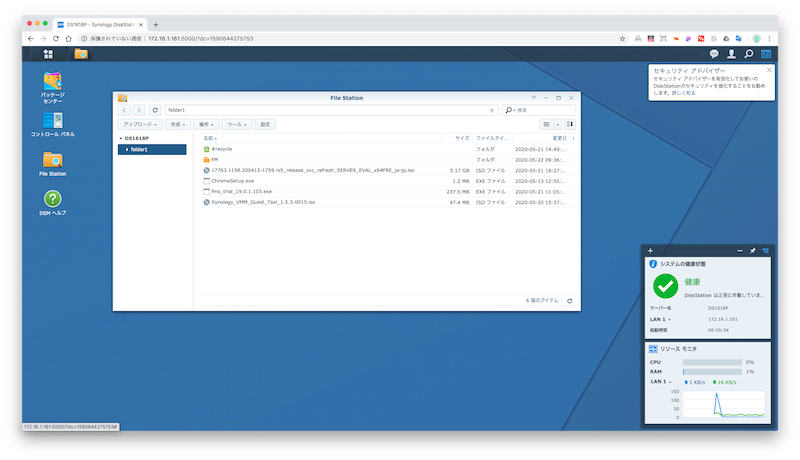Expand the folder1 tree node
Screen dimensions: 800x460
tap(127, 149)
